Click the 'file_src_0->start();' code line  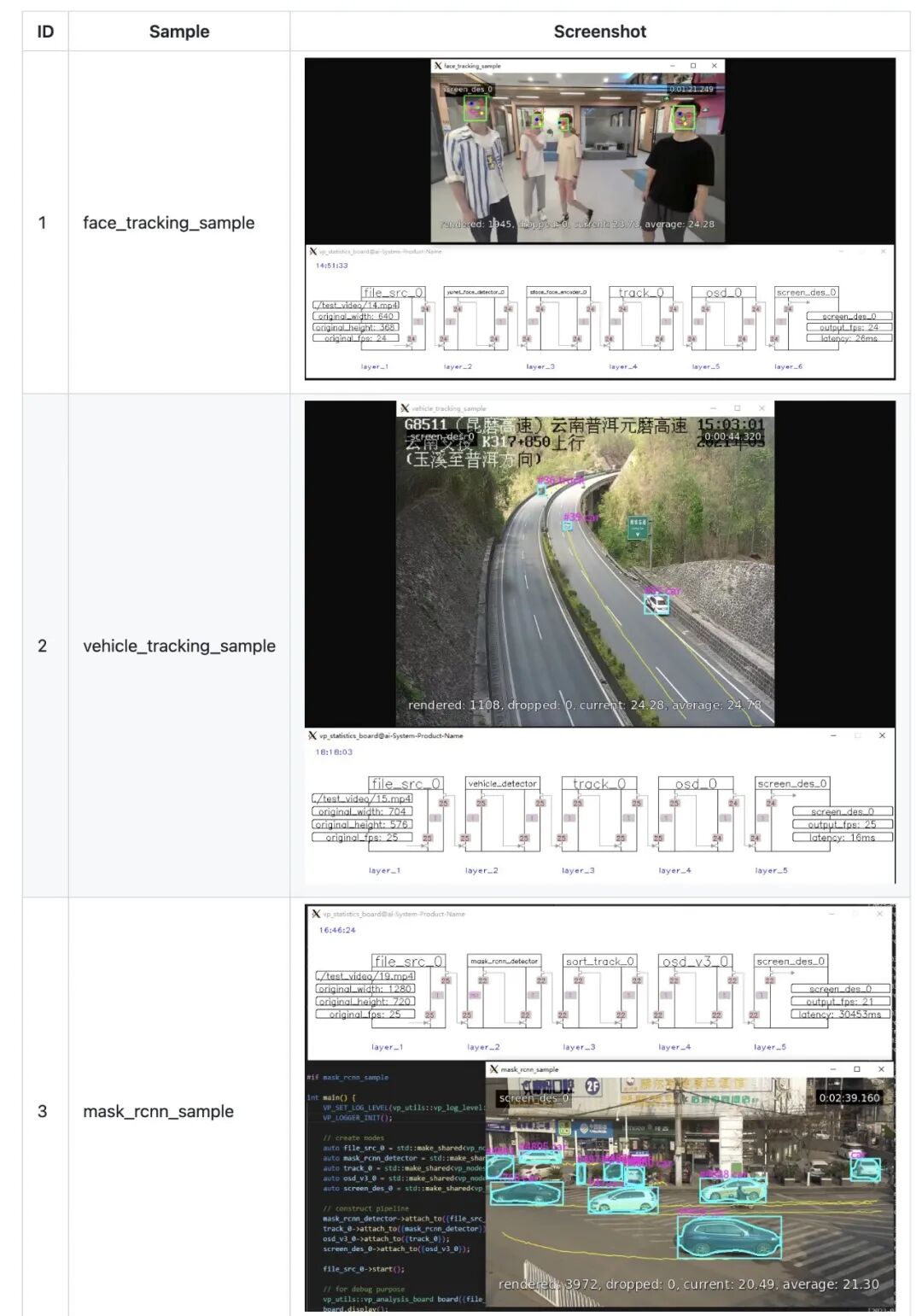[364, 1269]
